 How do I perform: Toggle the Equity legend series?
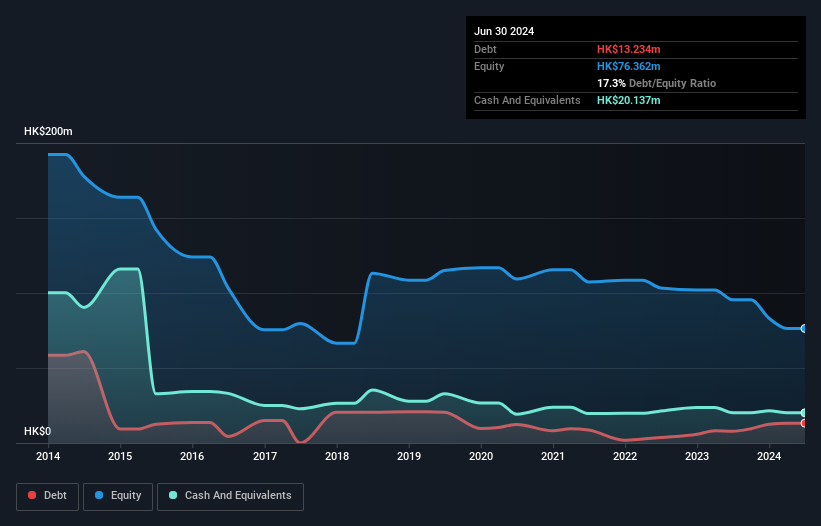coord(119,495)
